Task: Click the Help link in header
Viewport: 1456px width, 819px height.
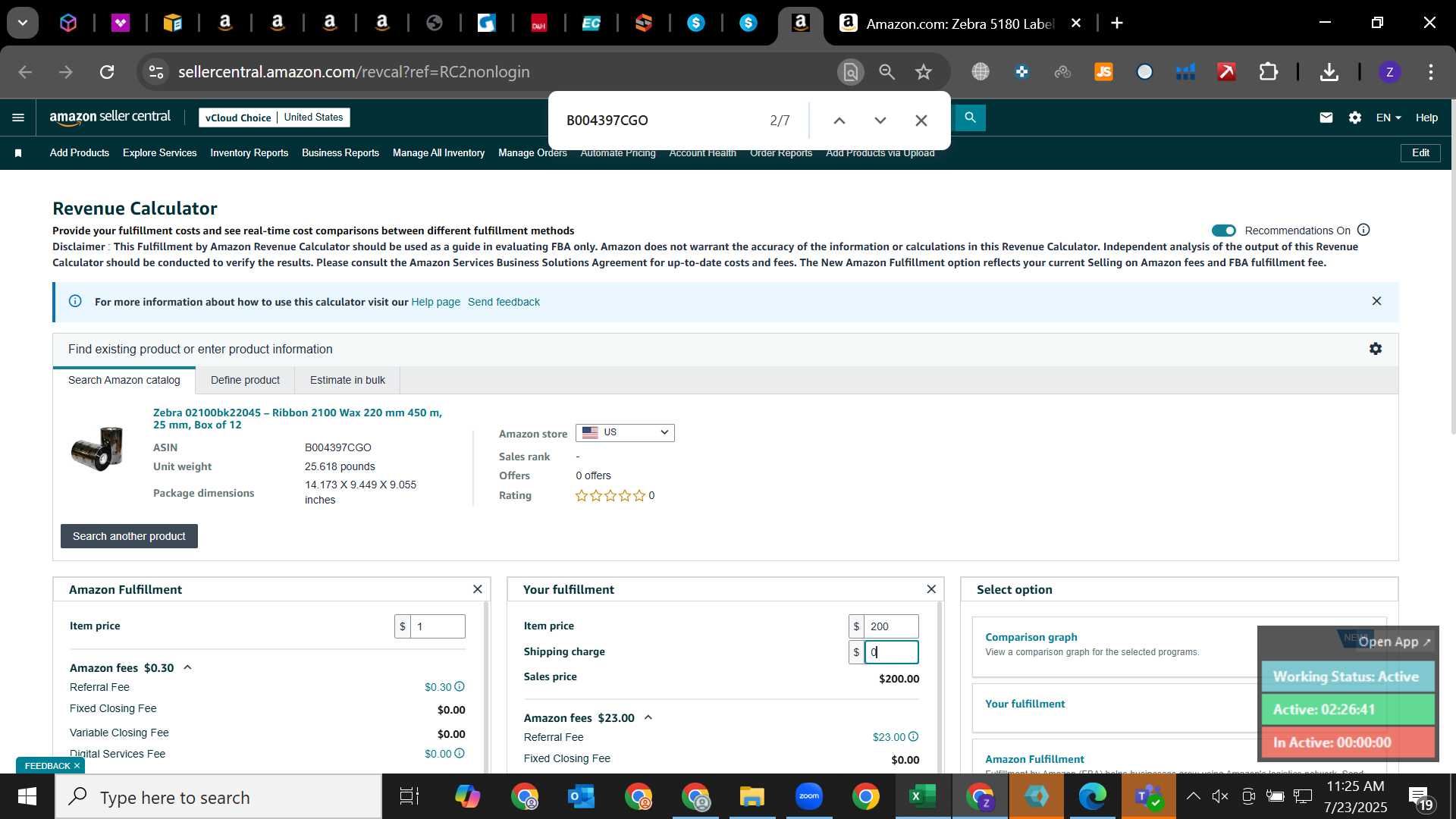Action: click(x=1426, y=118)
